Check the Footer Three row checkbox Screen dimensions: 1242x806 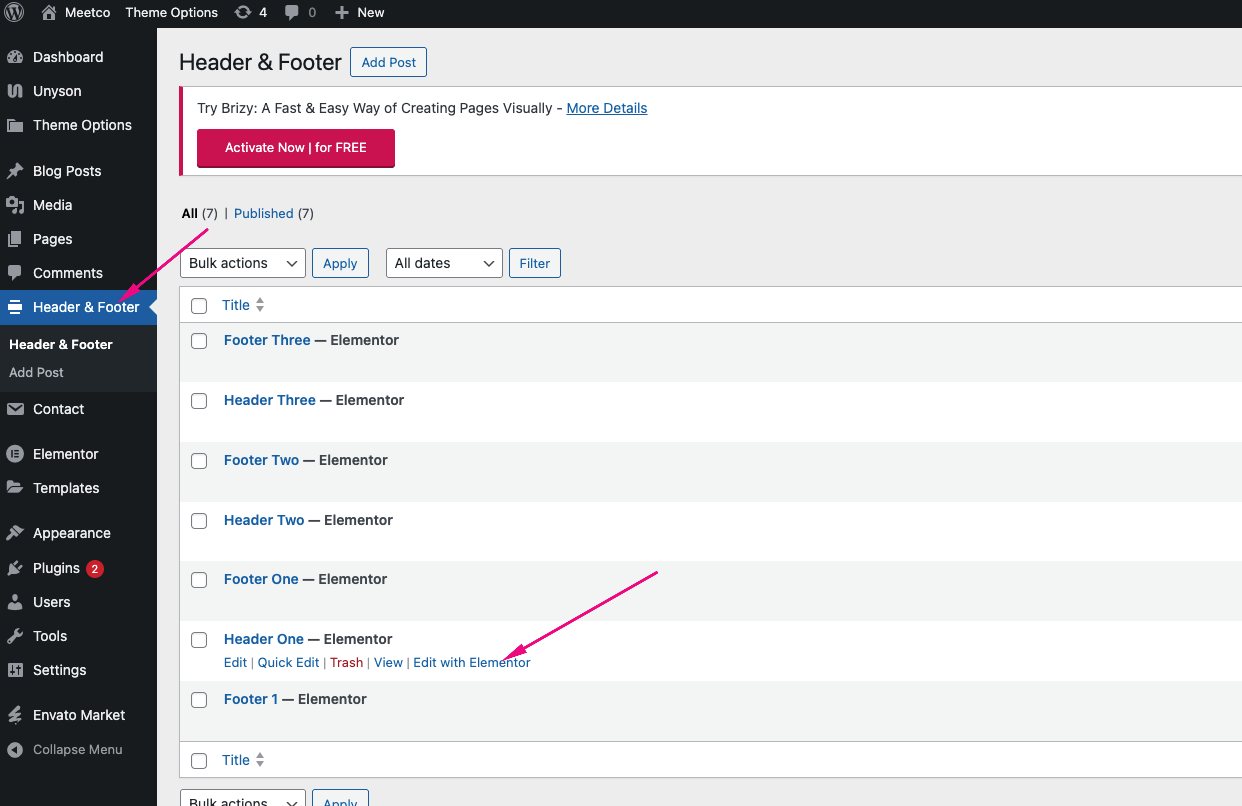(199, 341)
